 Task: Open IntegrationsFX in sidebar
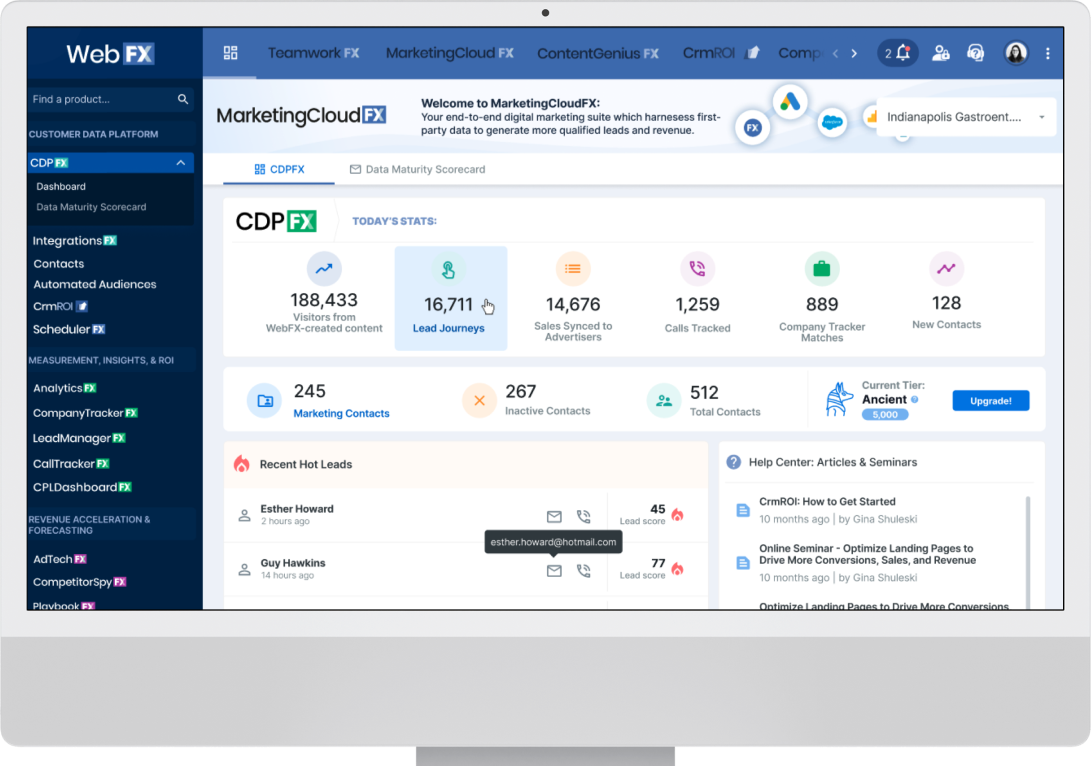pos(74,241)
